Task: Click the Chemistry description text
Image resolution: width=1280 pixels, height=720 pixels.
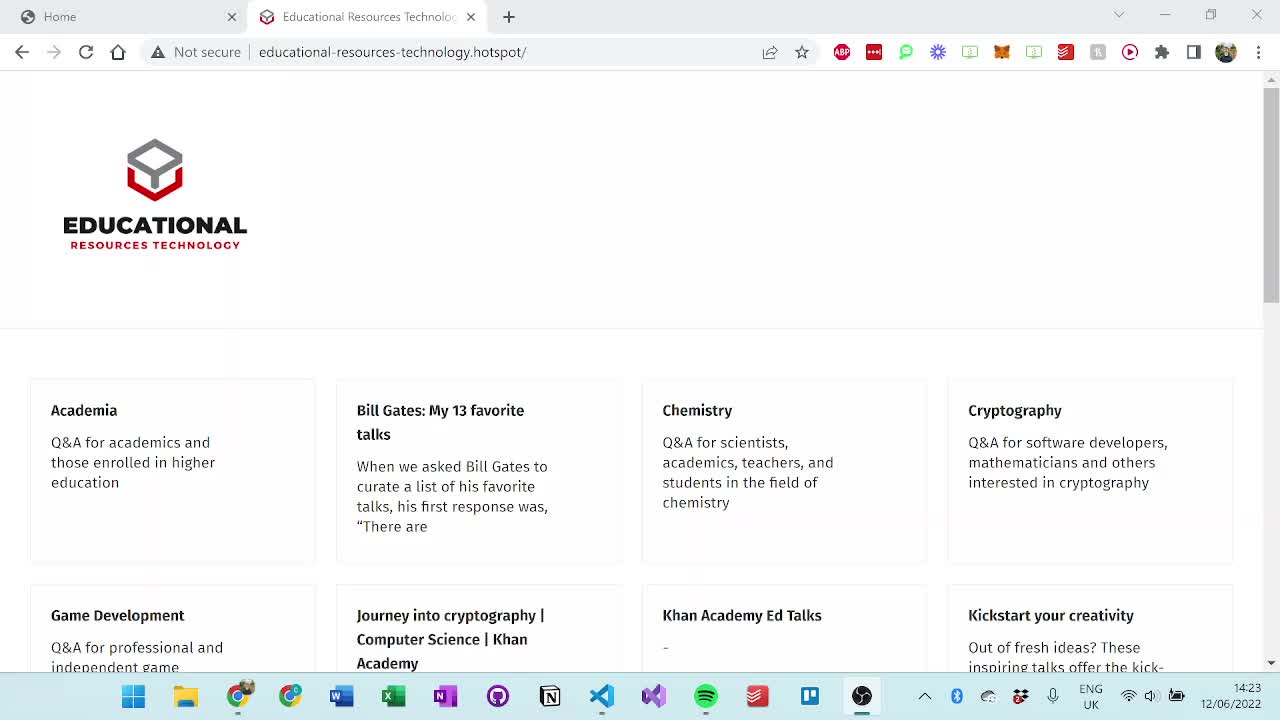Action: 748,472
